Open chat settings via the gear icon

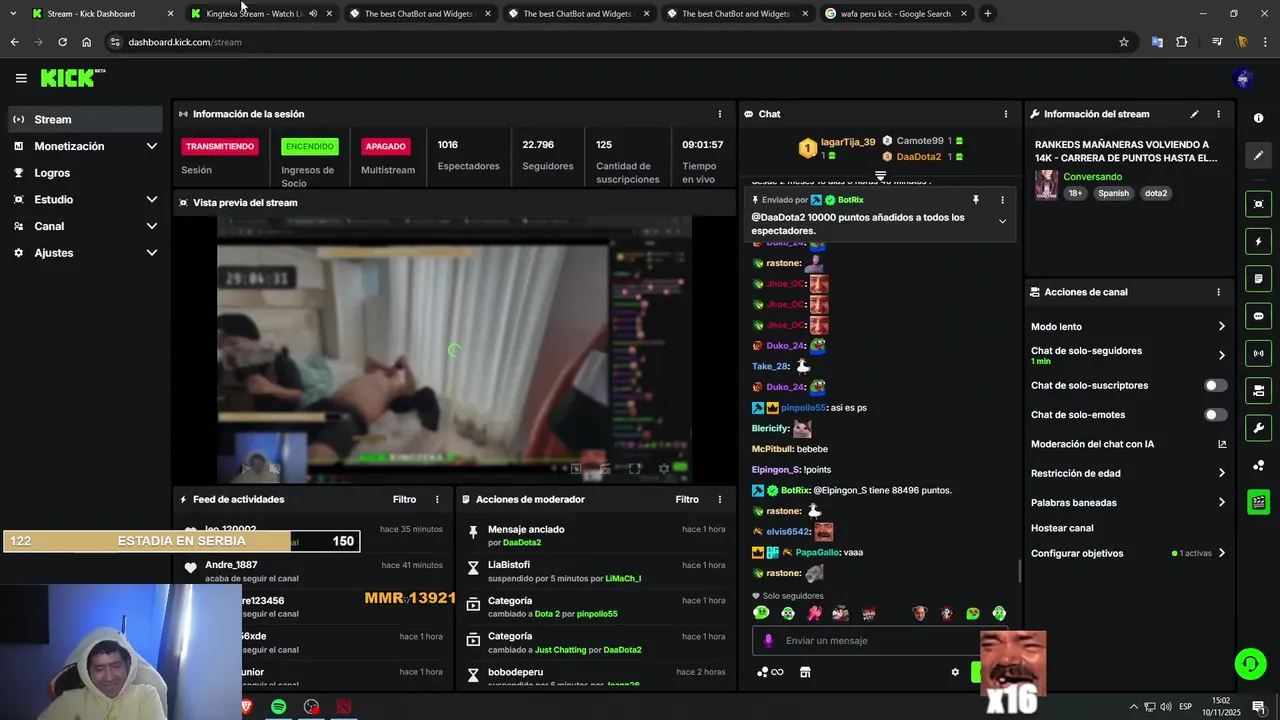[955, 672]
